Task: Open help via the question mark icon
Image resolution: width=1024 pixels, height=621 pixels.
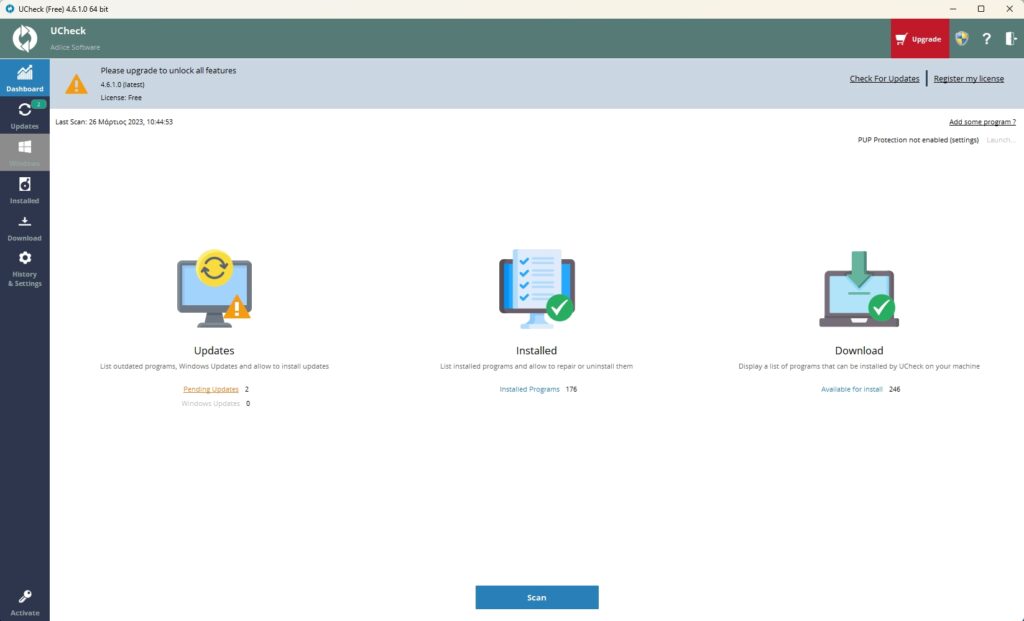Action: click(986, 38)
